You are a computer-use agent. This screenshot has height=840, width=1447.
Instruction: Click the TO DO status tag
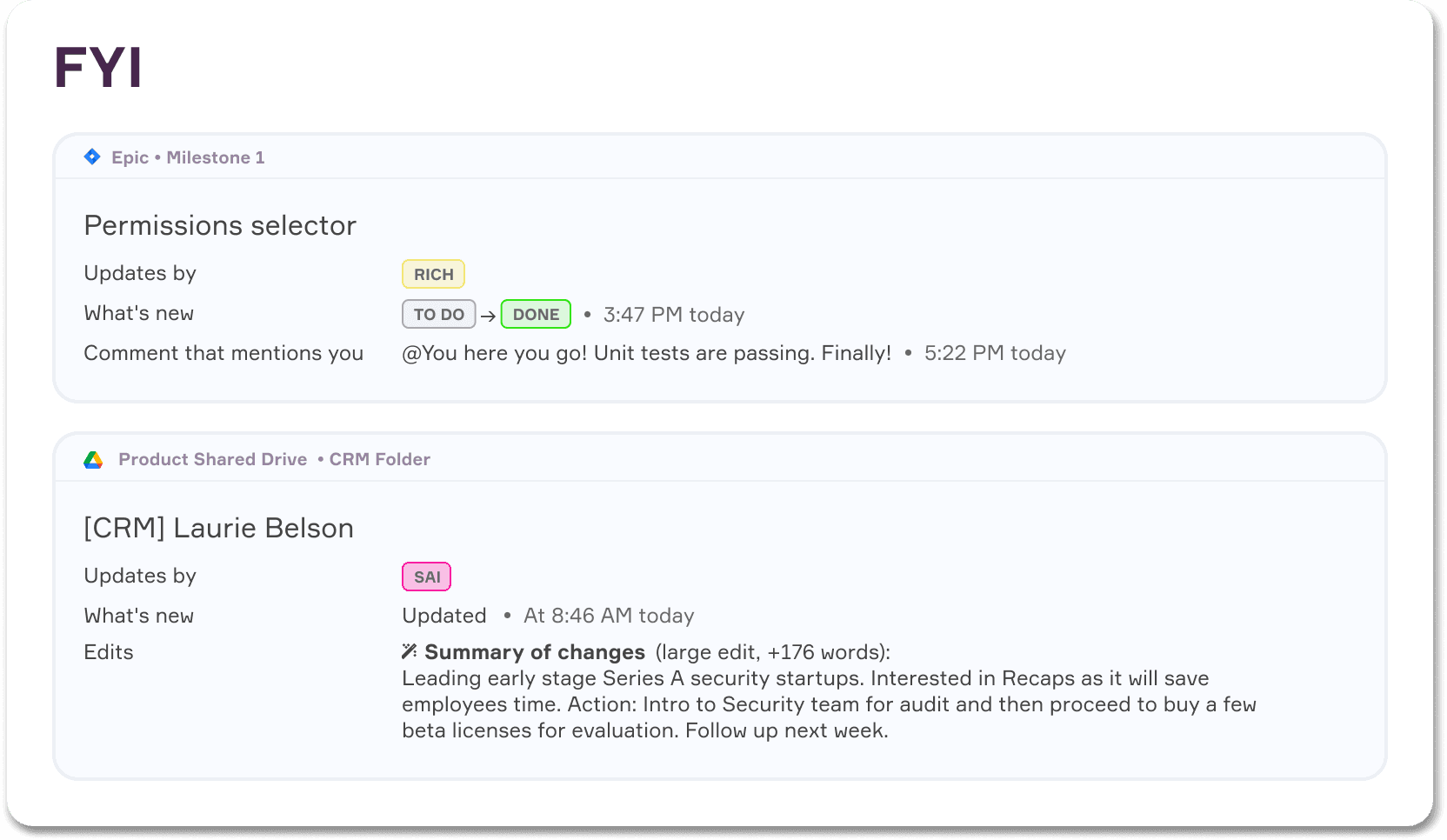click(438, 314)
